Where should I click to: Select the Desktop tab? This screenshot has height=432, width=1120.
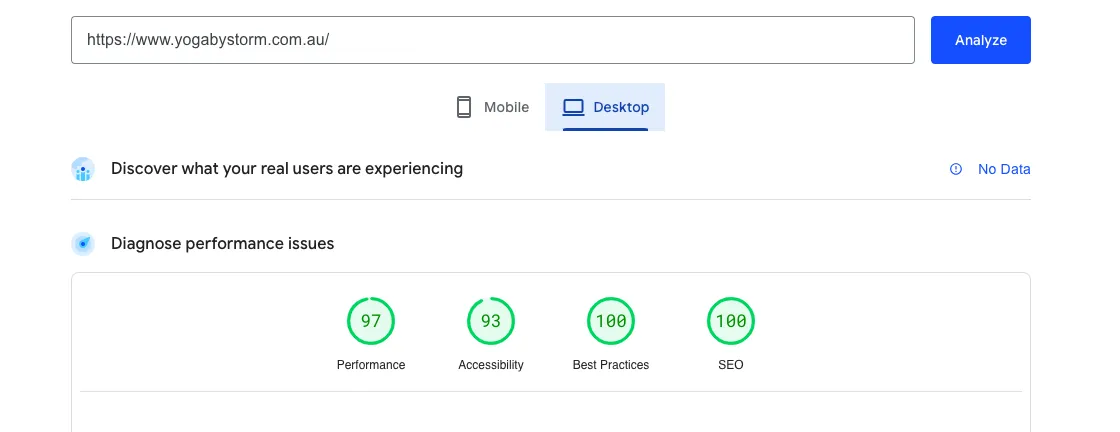pos(605,107)
